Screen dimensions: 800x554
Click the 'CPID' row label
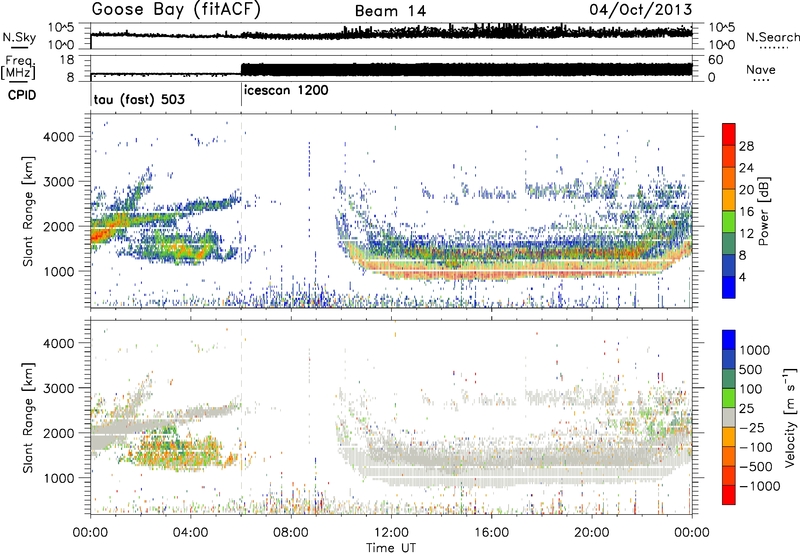22,95
